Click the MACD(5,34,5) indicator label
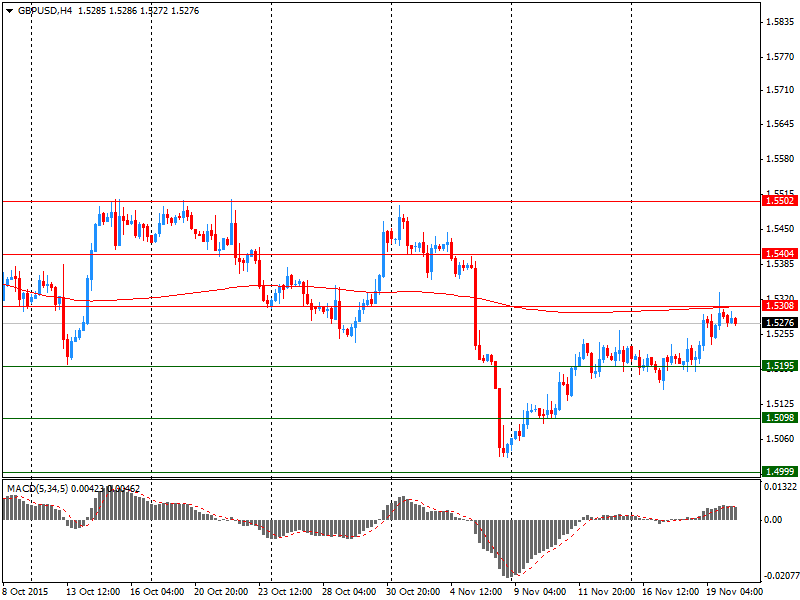The height and width of the screenshot is (600, 800). [x=37, y=489]
